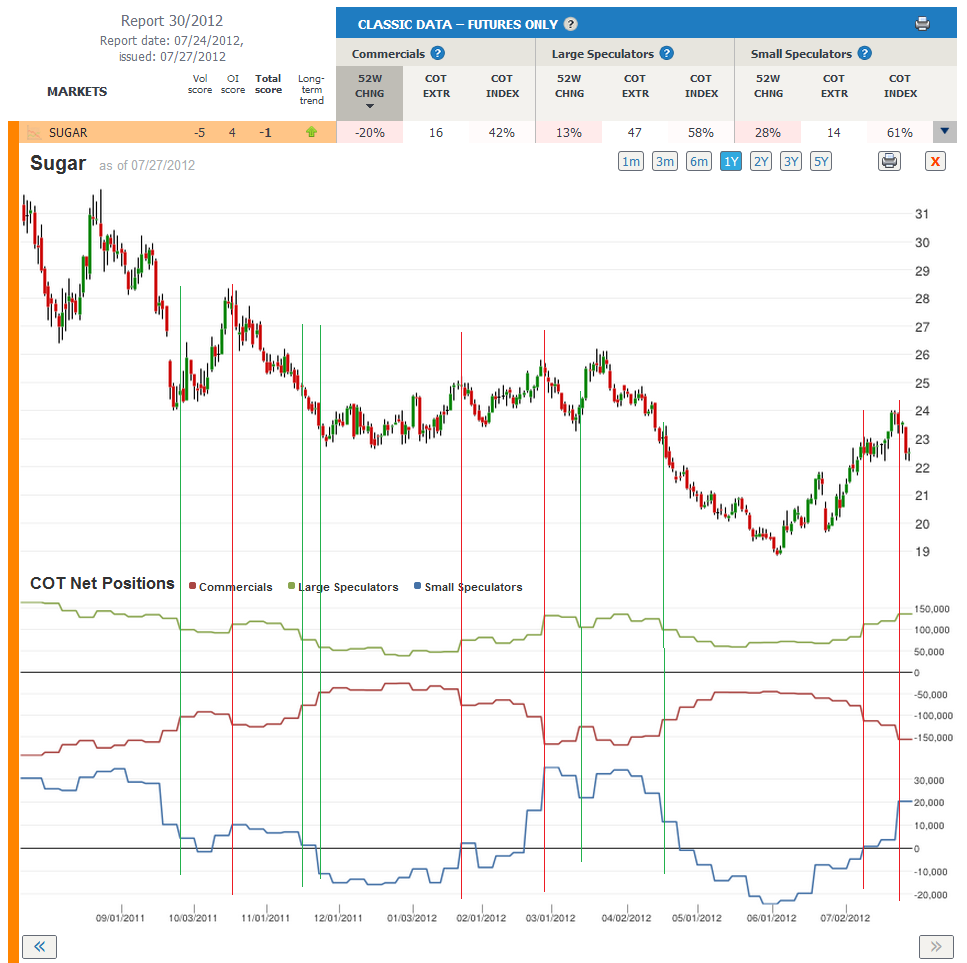The height and width of the screenshot is (963, 967).
Task: Toggle the Small Speculators legend swatch
Action: [418, 586]
